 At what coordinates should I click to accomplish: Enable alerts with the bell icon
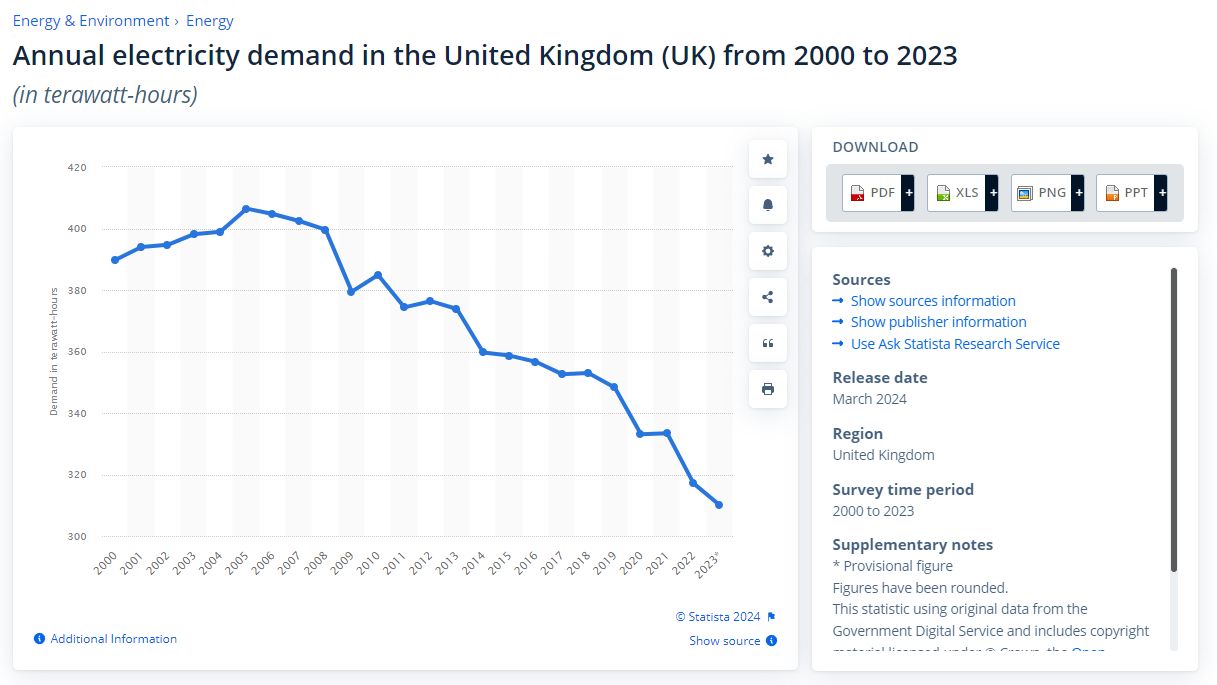coord(767,204)
